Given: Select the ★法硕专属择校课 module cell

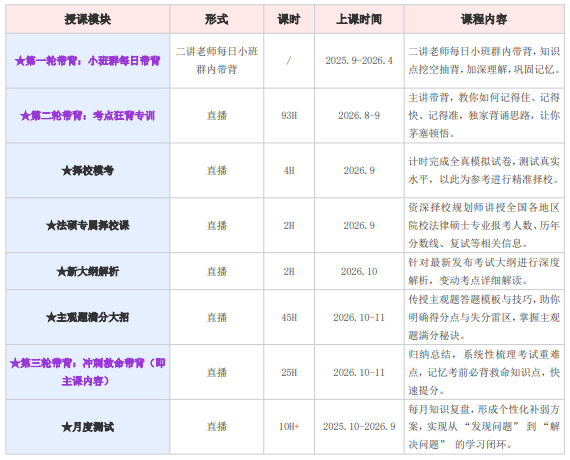Looking at the screenshot, I should [88, 225].
